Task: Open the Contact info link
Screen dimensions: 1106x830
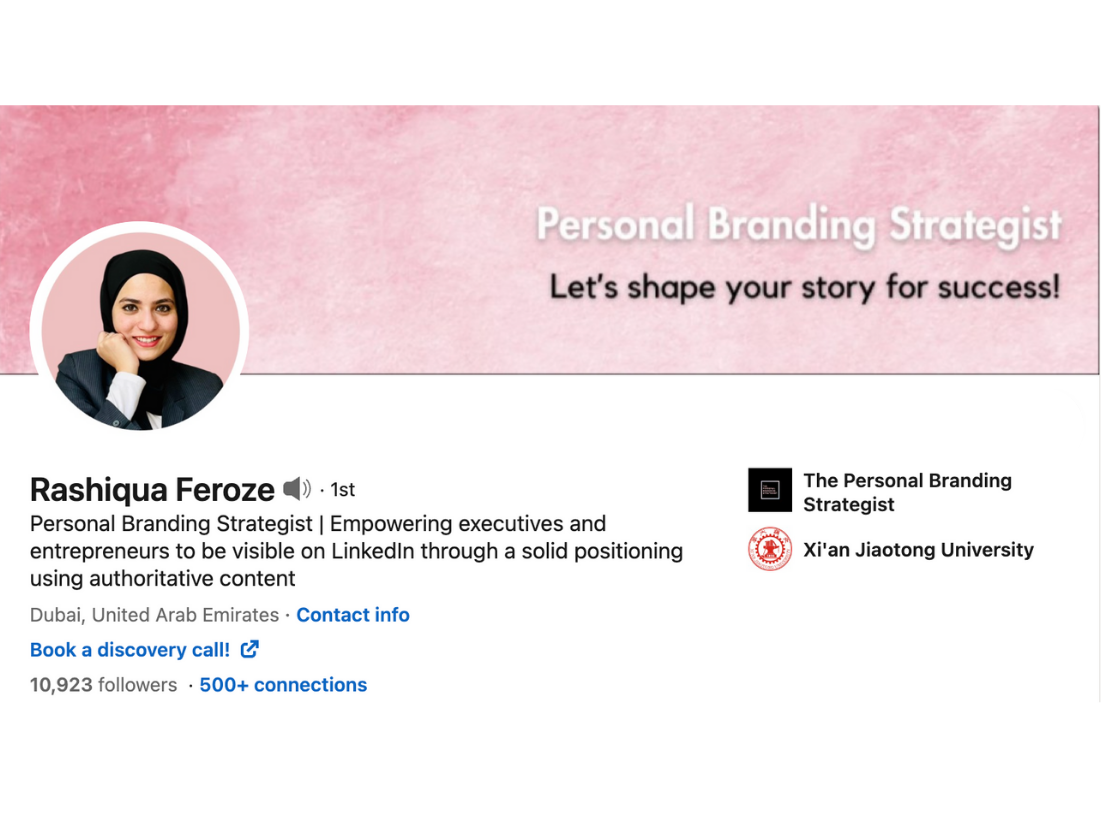Action: [353, 615]
